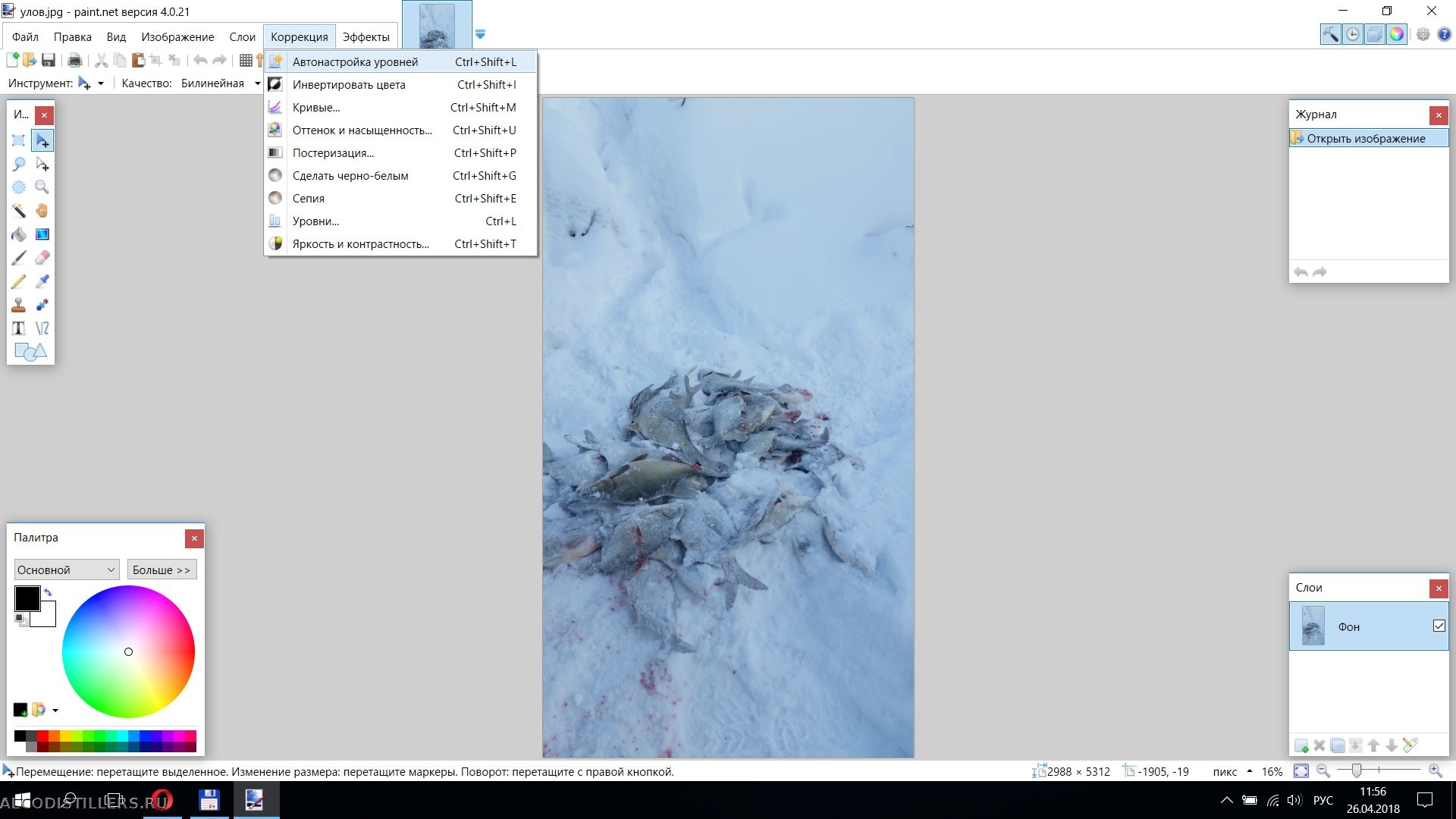The height and width of the screenshot is (819, 1456).
Task: Select the Pan hand tool
Action: 42,211
